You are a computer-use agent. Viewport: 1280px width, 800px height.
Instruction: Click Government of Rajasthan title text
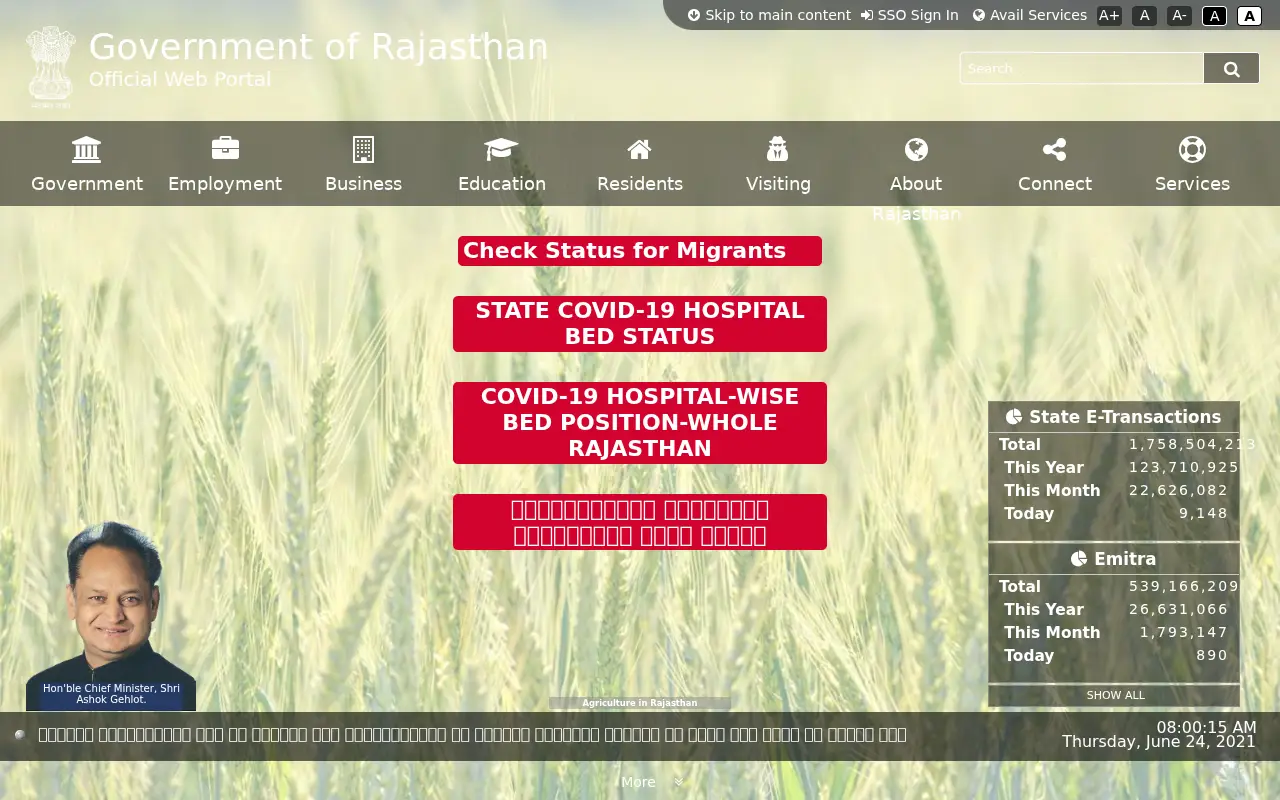pos(319,47)
